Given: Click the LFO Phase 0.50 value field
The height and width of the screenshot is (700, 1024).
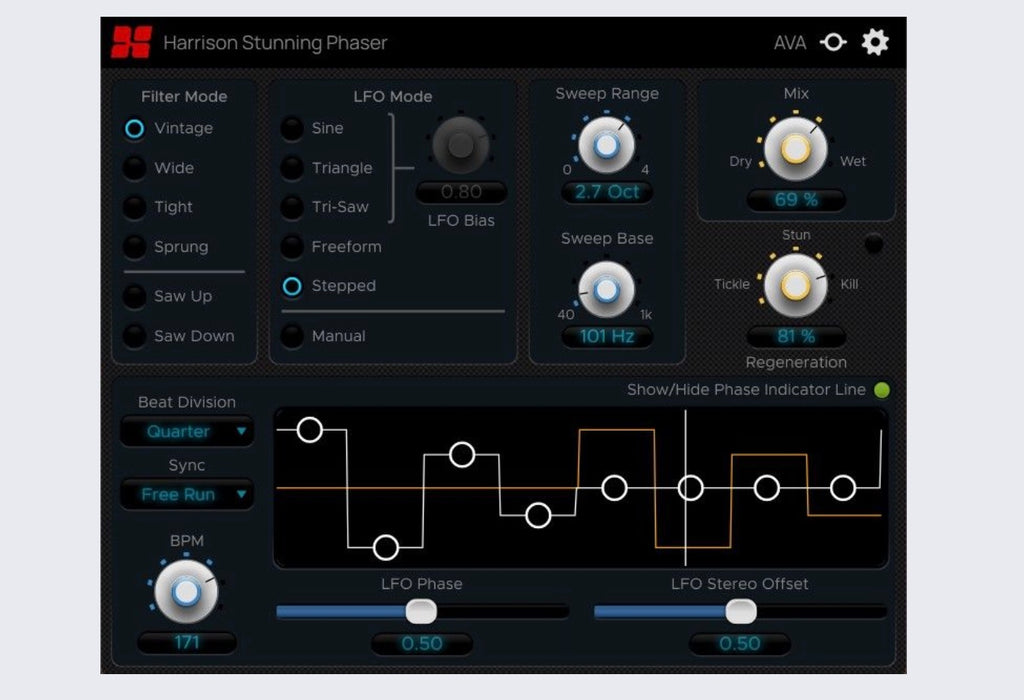Looking at the screenshot, I should tap(422, 644).
